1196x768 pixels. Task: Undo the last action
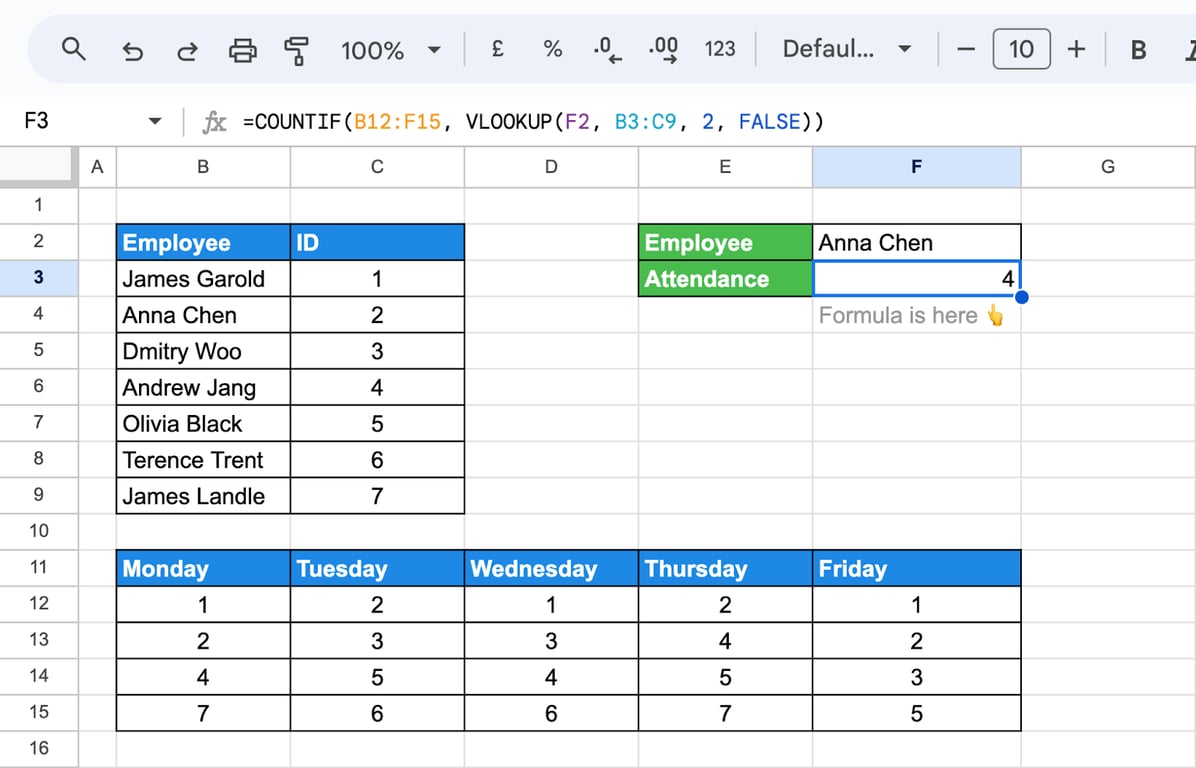[132, 50]
